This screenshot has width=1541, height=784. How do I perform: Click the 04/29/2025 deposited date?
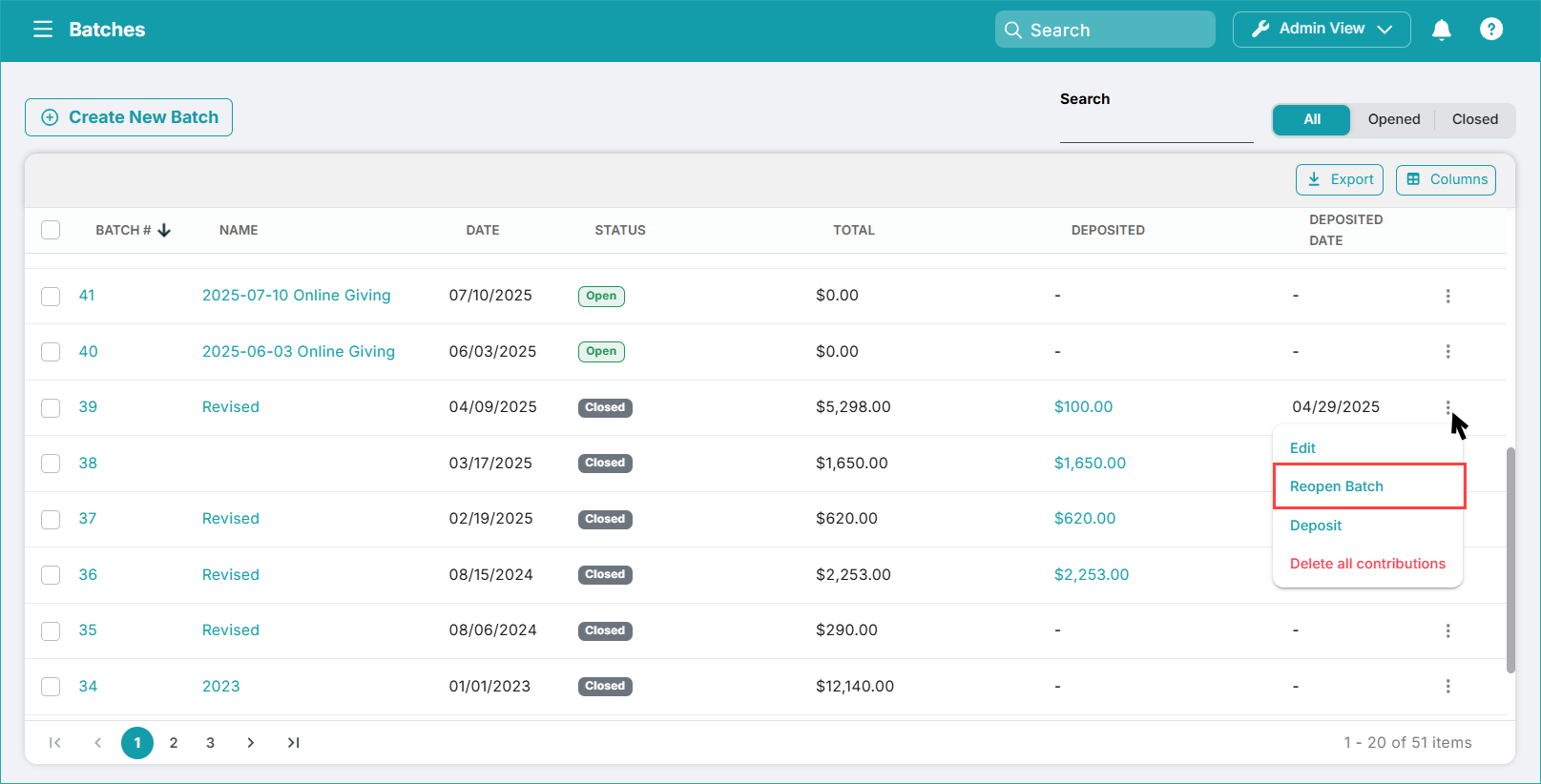click(x=1336, y=407)
